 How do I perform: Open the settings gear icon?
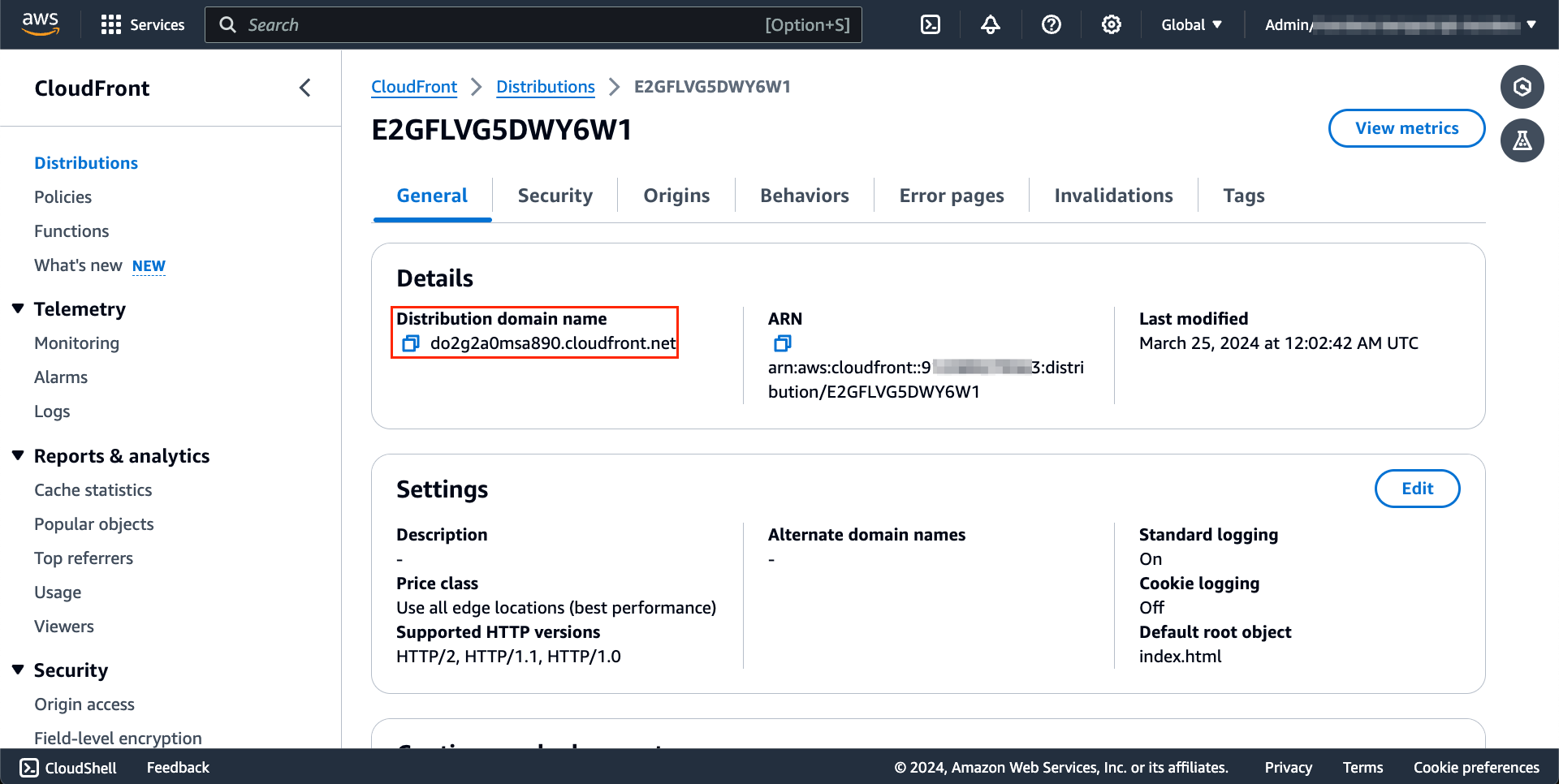point(1112,24)
